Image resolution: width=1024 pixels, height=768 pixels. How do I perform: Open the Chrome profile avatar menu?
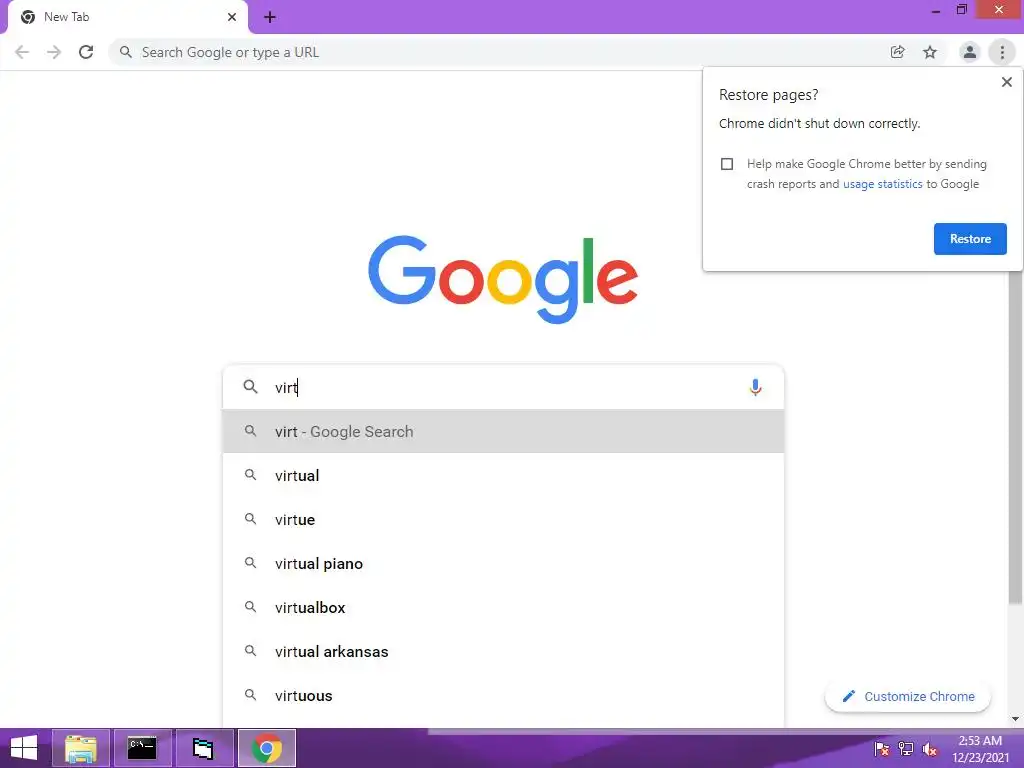[x=970, y=52]
